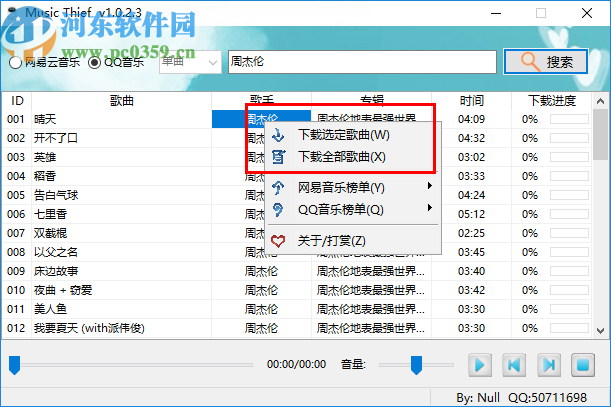Select song row 床边故事
The width and height of the screenshot is (611, 407).
tap(297, 271)
